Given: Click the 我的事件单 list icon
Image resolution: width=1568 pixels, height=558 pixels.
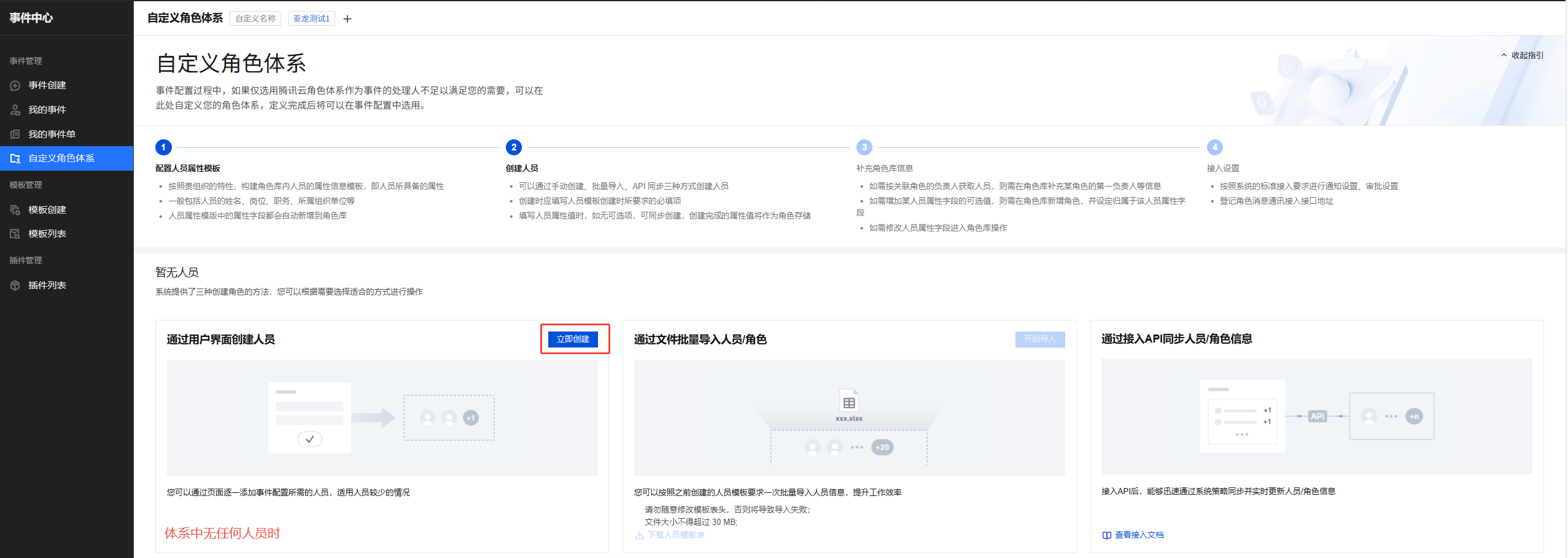Looking at the screenshot, I should click(x=15, y=134).
